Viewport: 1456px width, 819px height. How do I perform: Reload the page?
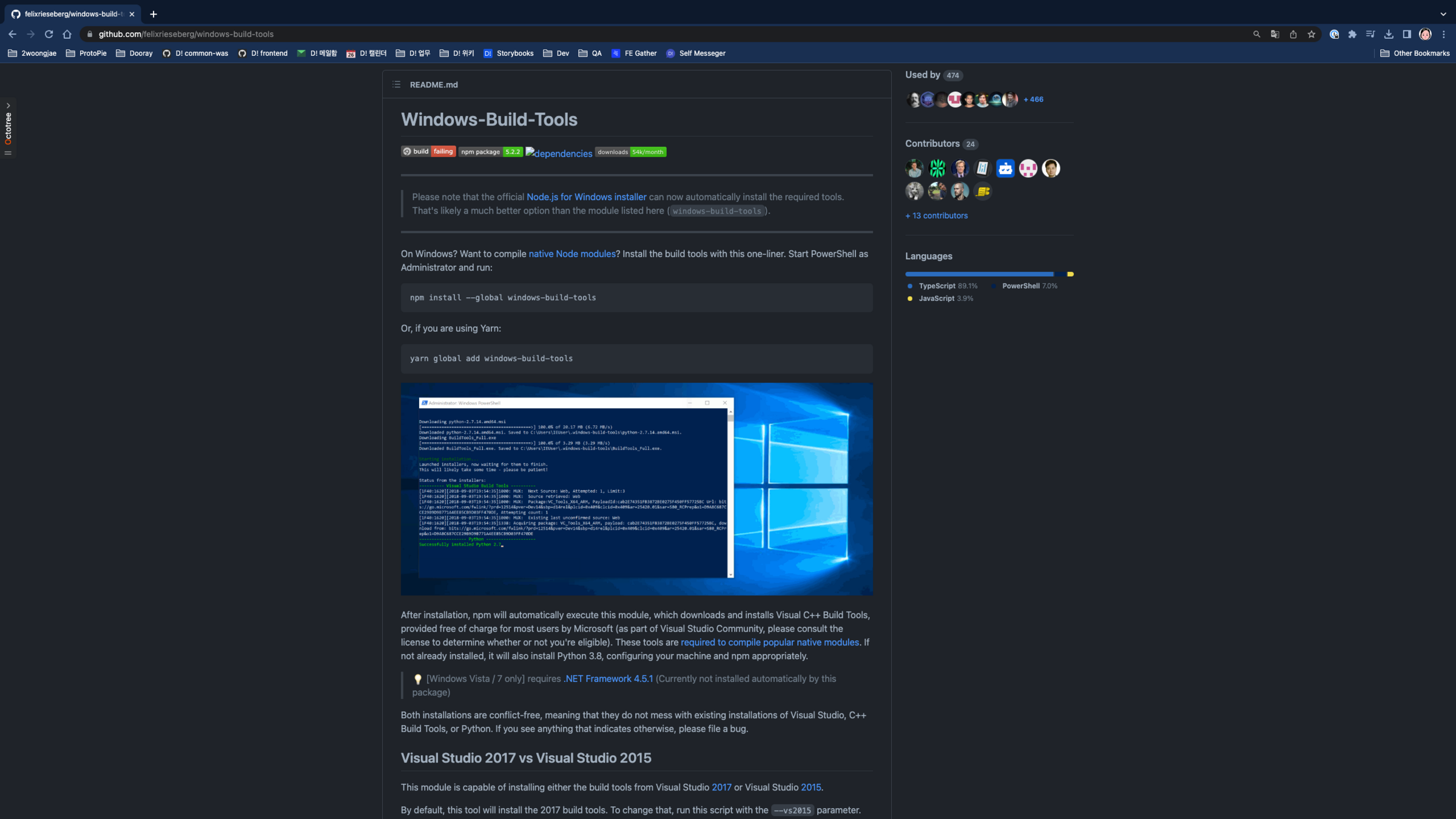point(49,34)
